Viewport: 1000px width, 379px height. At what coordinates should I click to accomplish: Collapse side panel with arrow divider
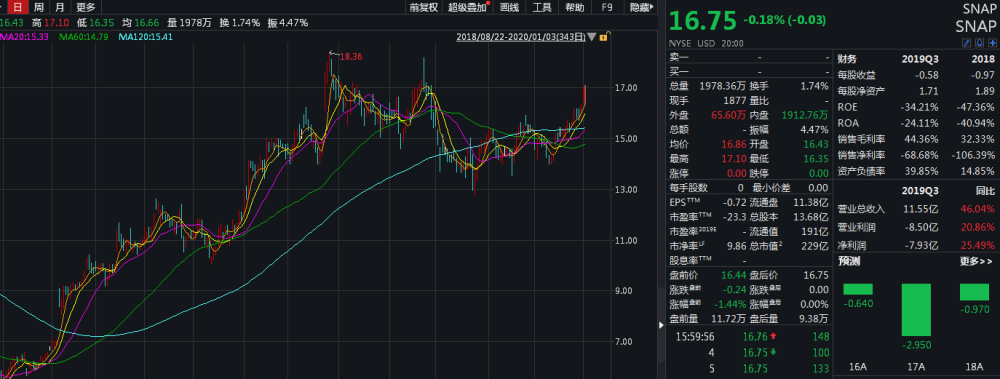(661, 325)
